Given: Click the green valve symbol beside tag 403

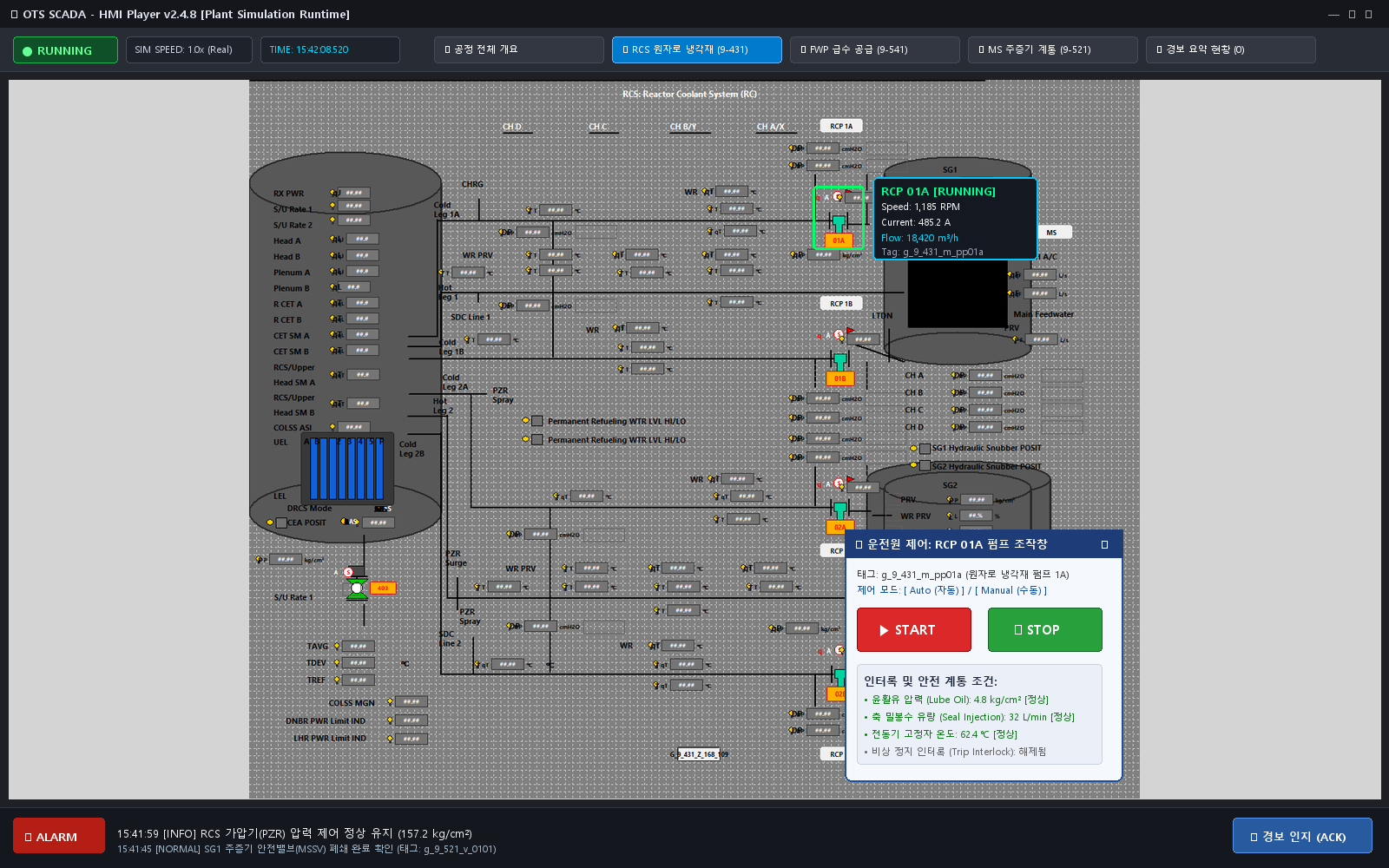Looking at the screenshot, I should tap(357, 589).
